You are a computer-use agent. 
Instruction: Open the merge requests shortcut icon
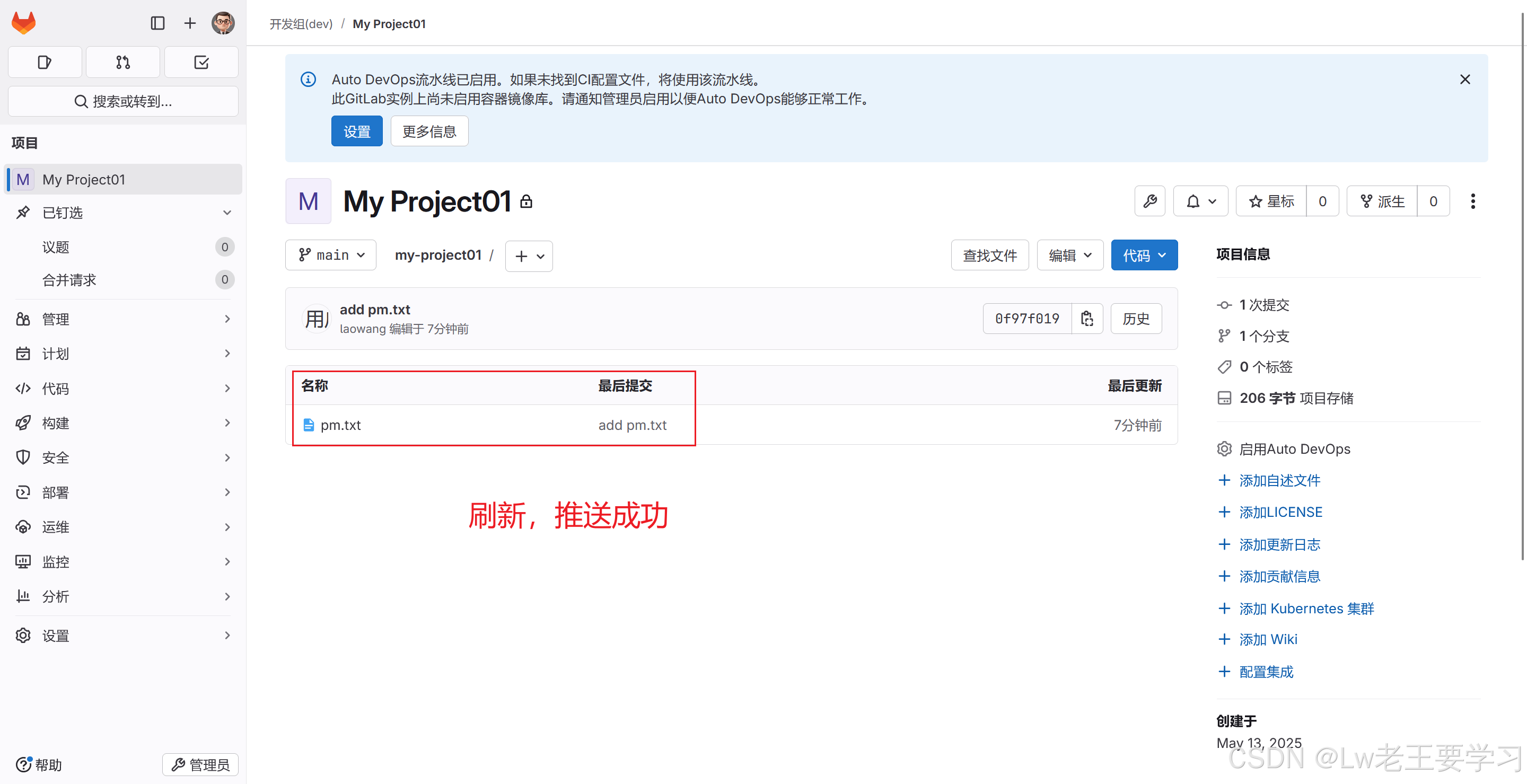(122, 62)
